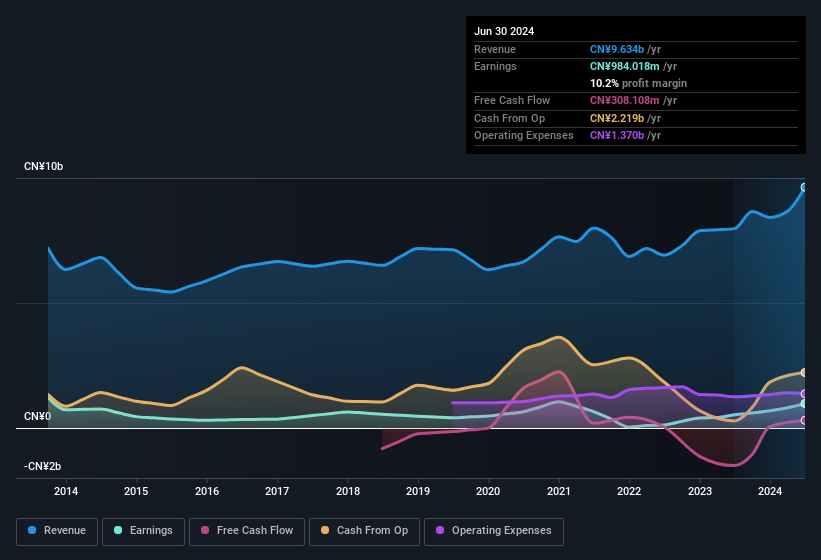Image resolution: width=821 pixels, height=560 pixels.
Task: Click the 2017 x-axis label
Action: (x=277, y=491)
